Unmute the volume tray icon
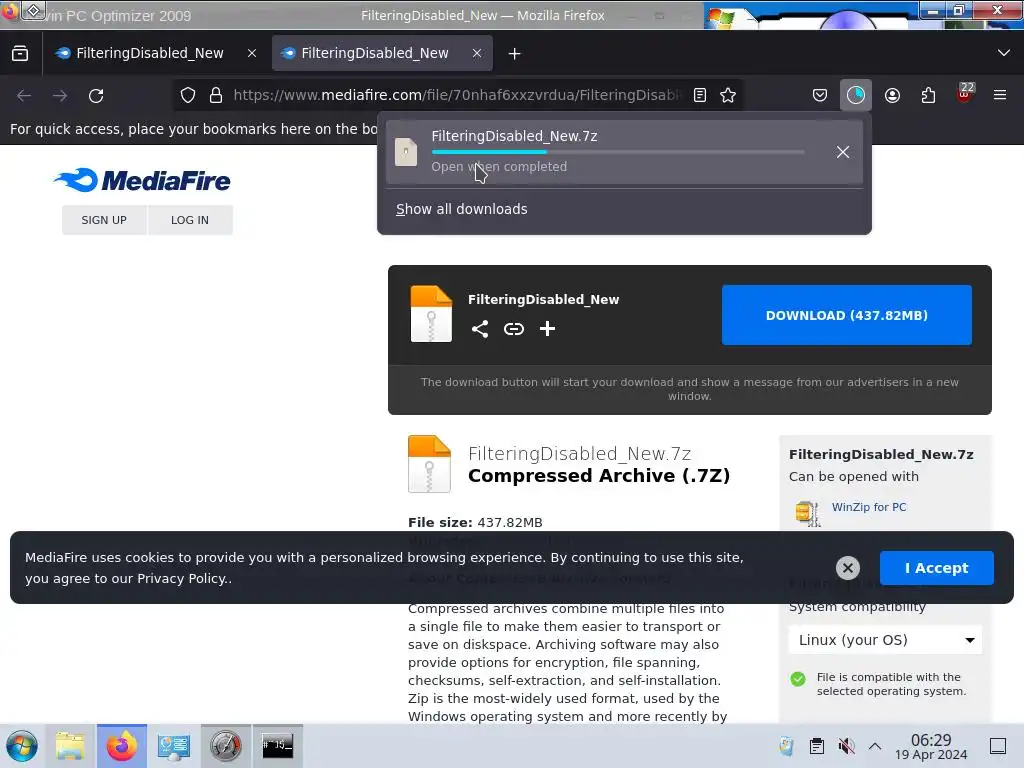The width and height of the screenshot is (1024, 768). click(x=846, y=746)
